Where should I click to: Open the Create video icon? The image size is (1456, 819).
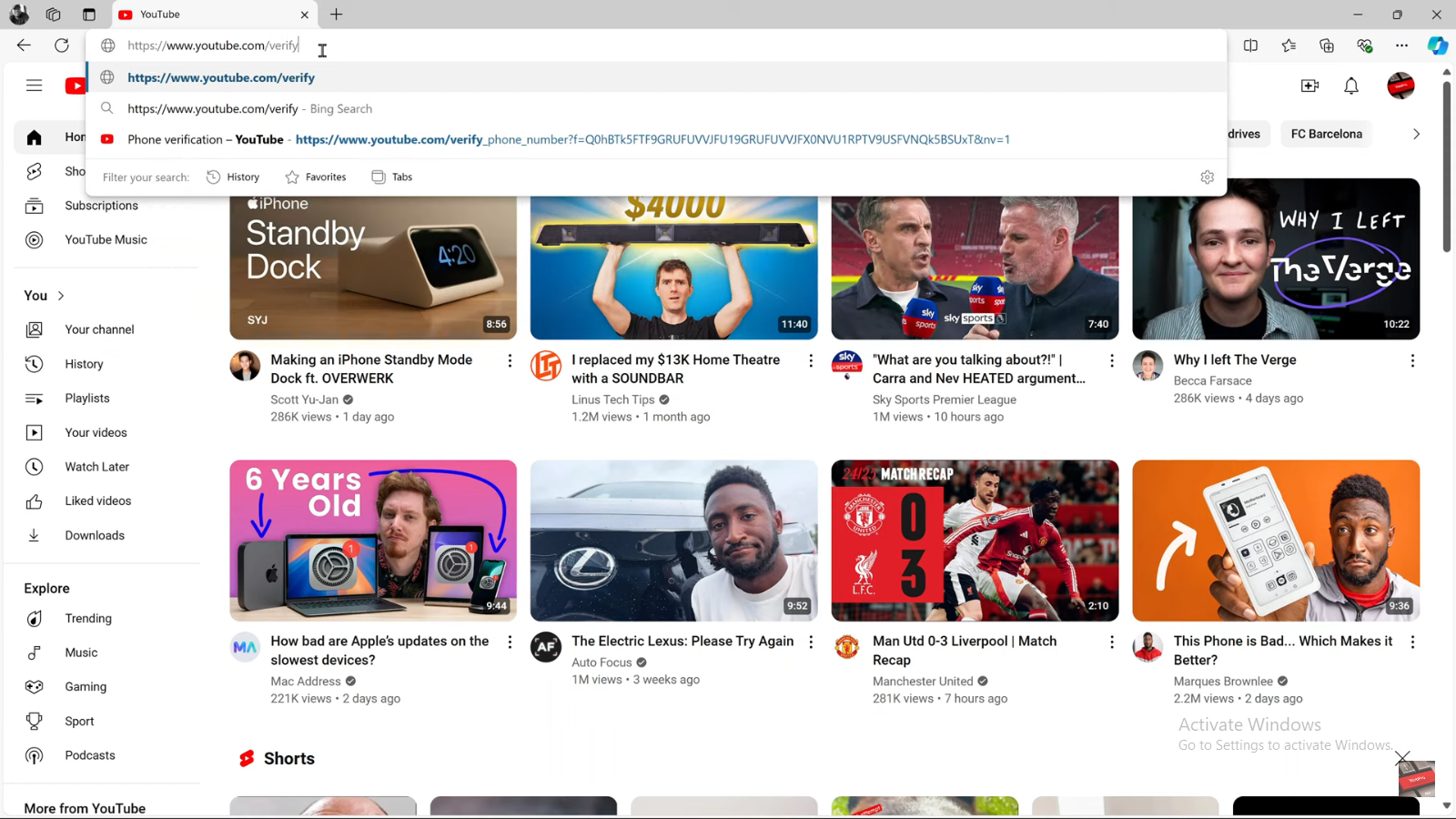click(1309, 86)
